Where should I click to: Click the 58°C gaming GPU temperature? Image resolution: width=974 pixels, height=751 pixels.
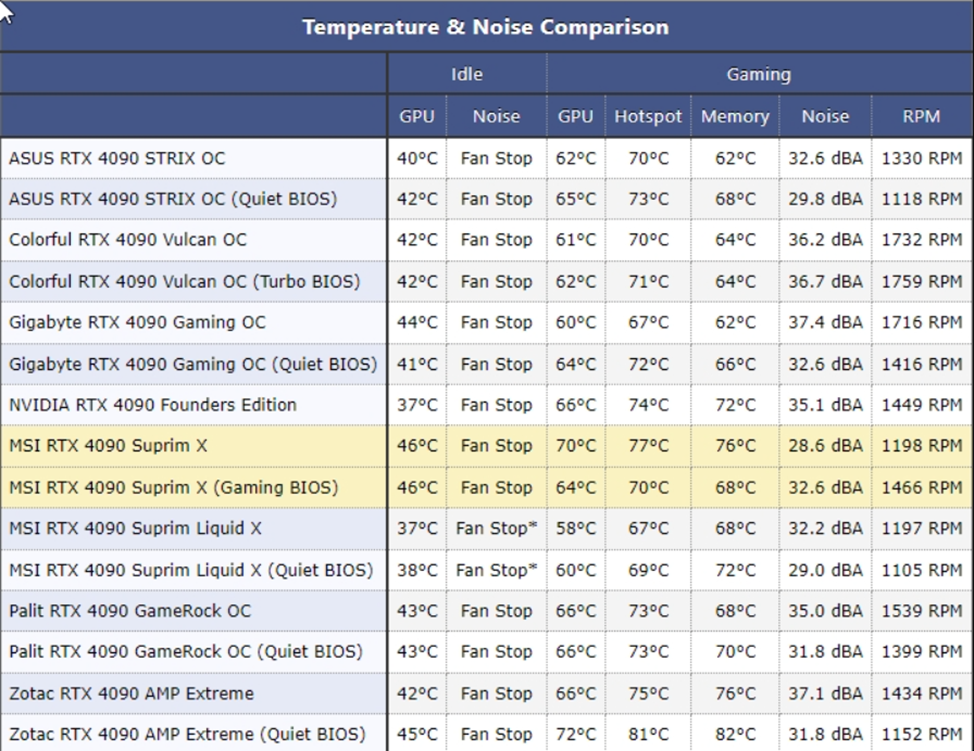(x=575, y=528)
